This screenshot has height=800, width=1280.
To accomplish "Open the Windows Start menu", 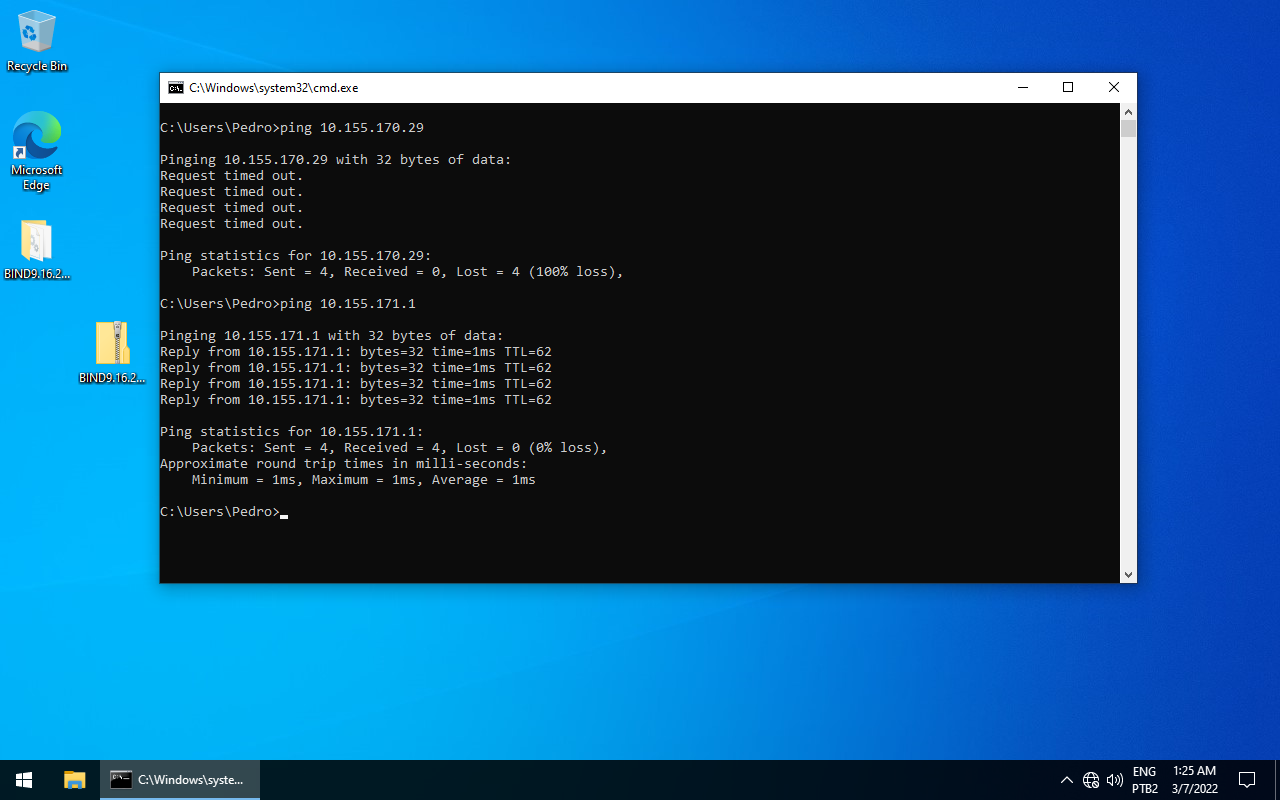I will (x=24, y=780).
